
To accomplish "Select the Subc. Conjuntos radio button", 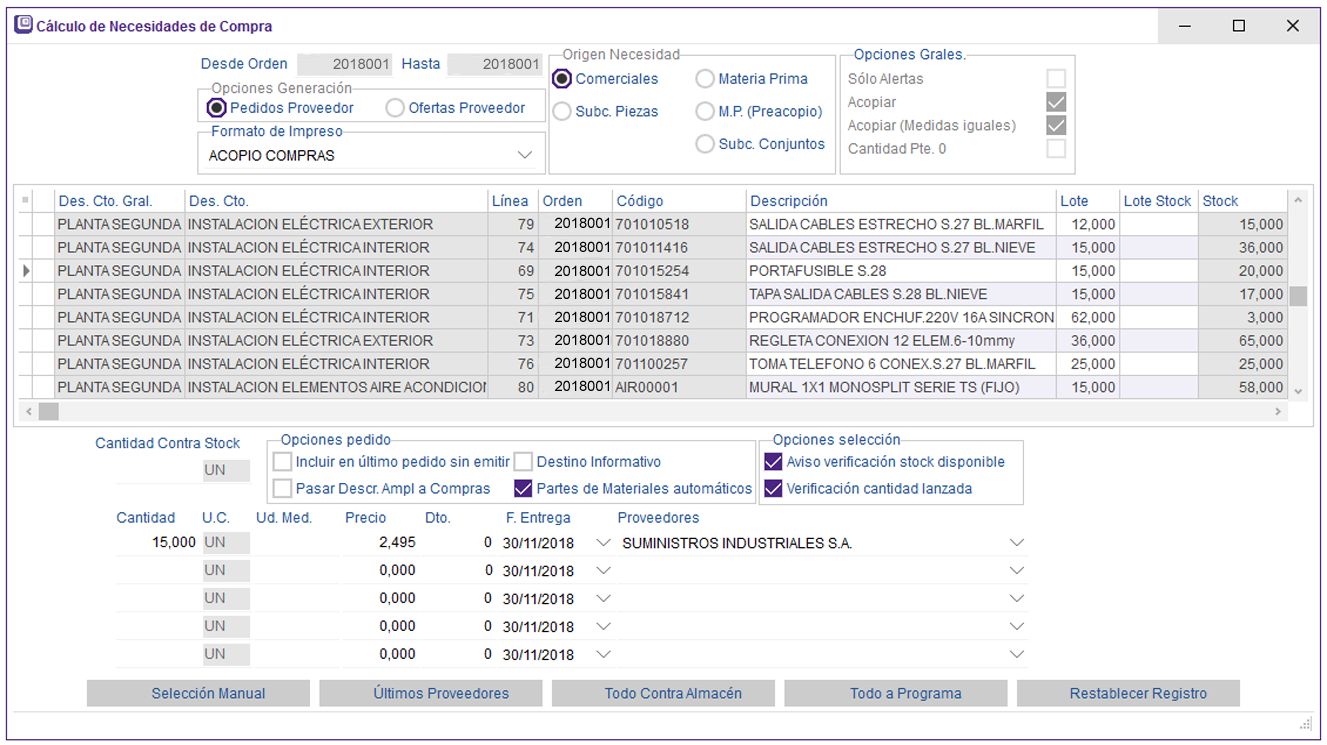I will pos(705,145).
